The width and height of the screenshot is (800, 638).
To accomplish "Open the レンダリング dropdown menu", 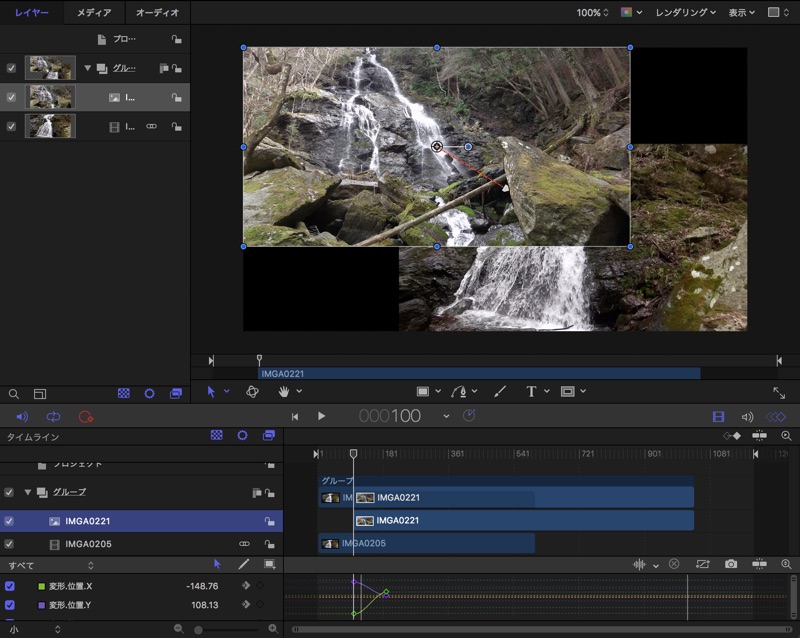I will coord(685,13).
